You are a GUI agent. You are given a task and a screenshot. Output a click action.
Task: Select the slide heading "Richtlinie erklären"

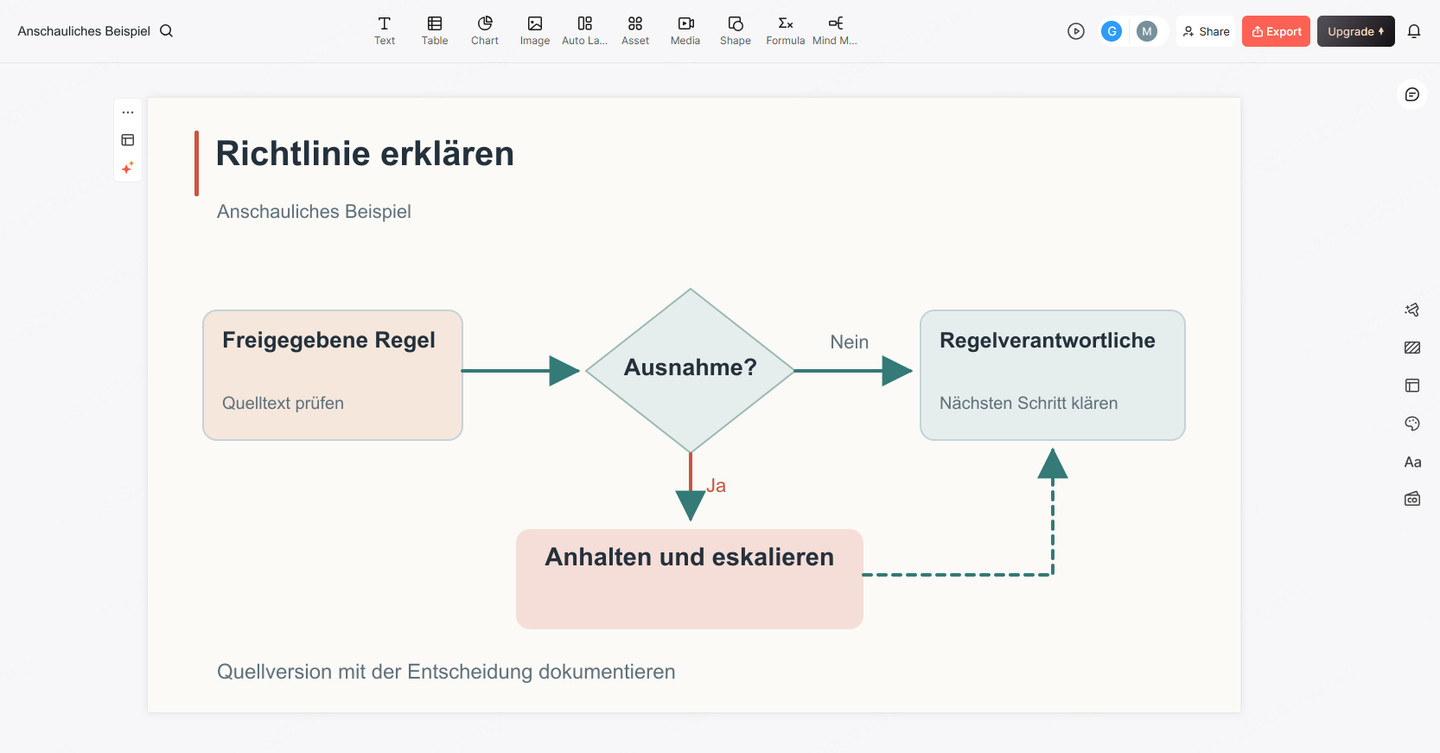tap(365, 153)
